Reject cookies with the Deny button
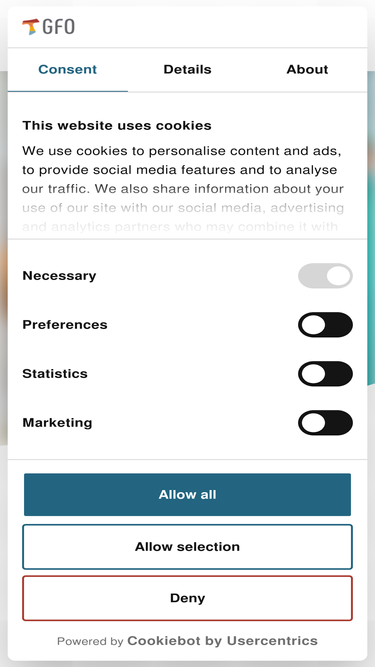 188,598
